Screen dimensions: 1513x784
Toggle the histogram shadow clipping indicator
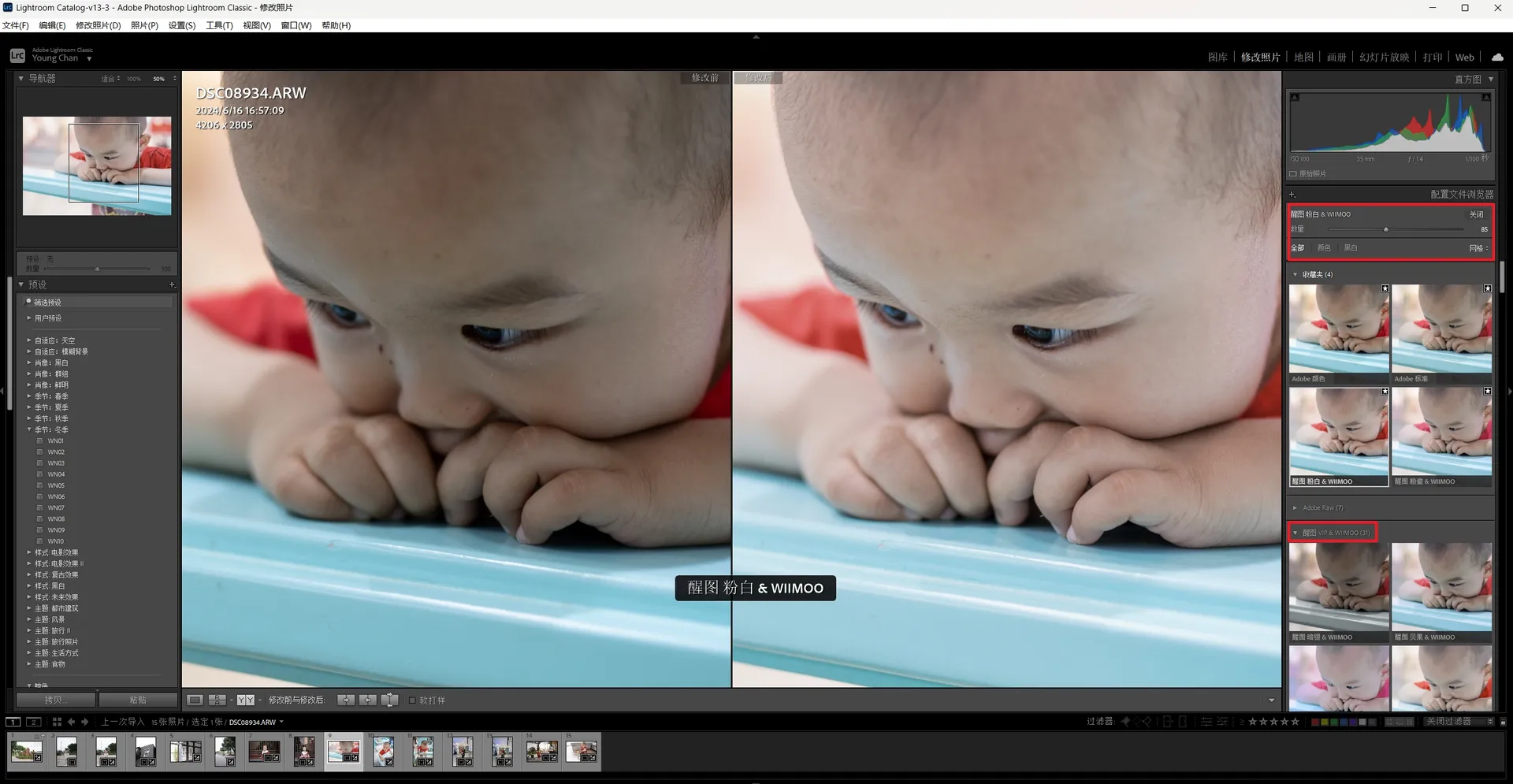tap(1295, 98)
